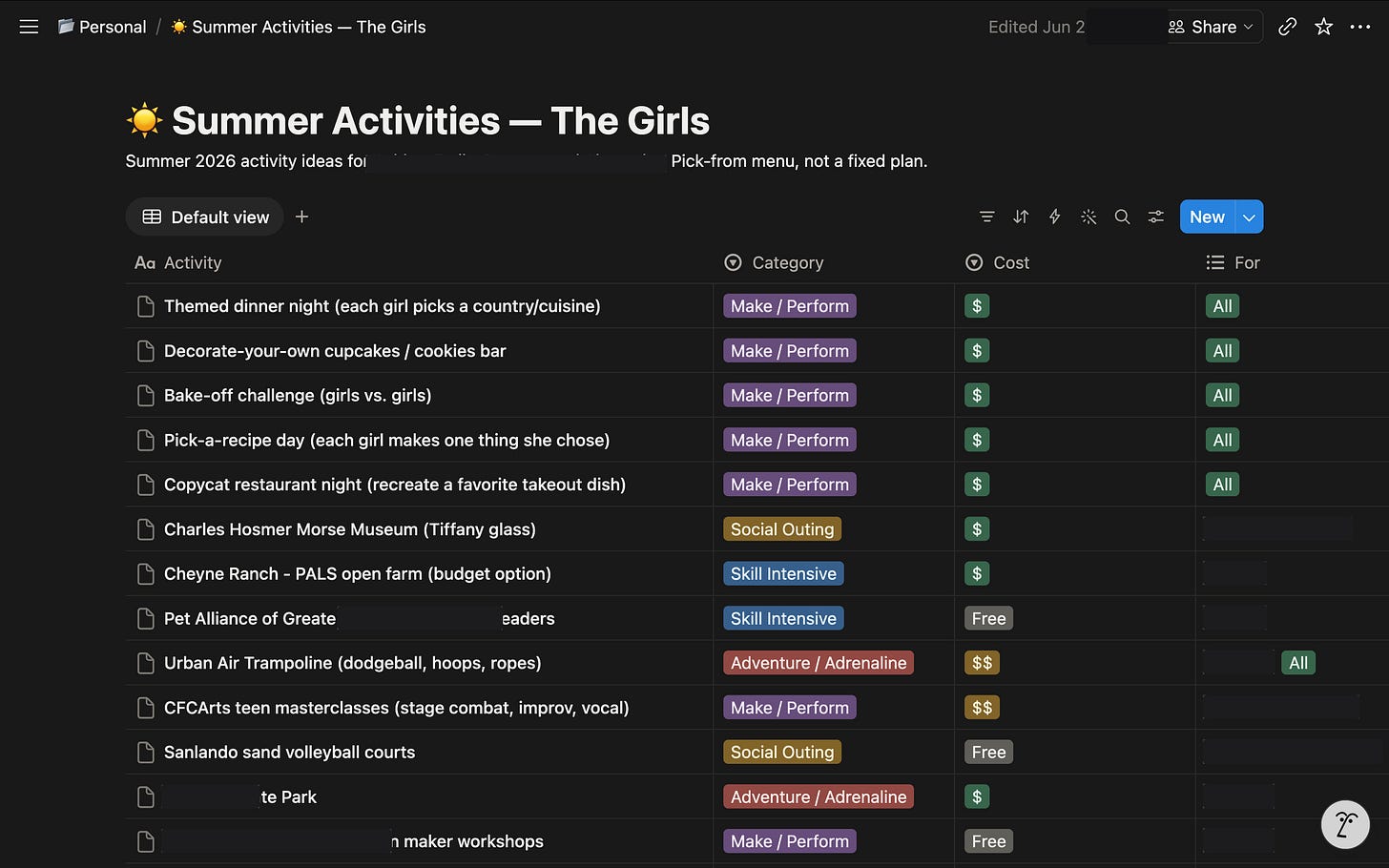Open Themed dinner night activity
1389x868 pixels.
pos(383,306)
